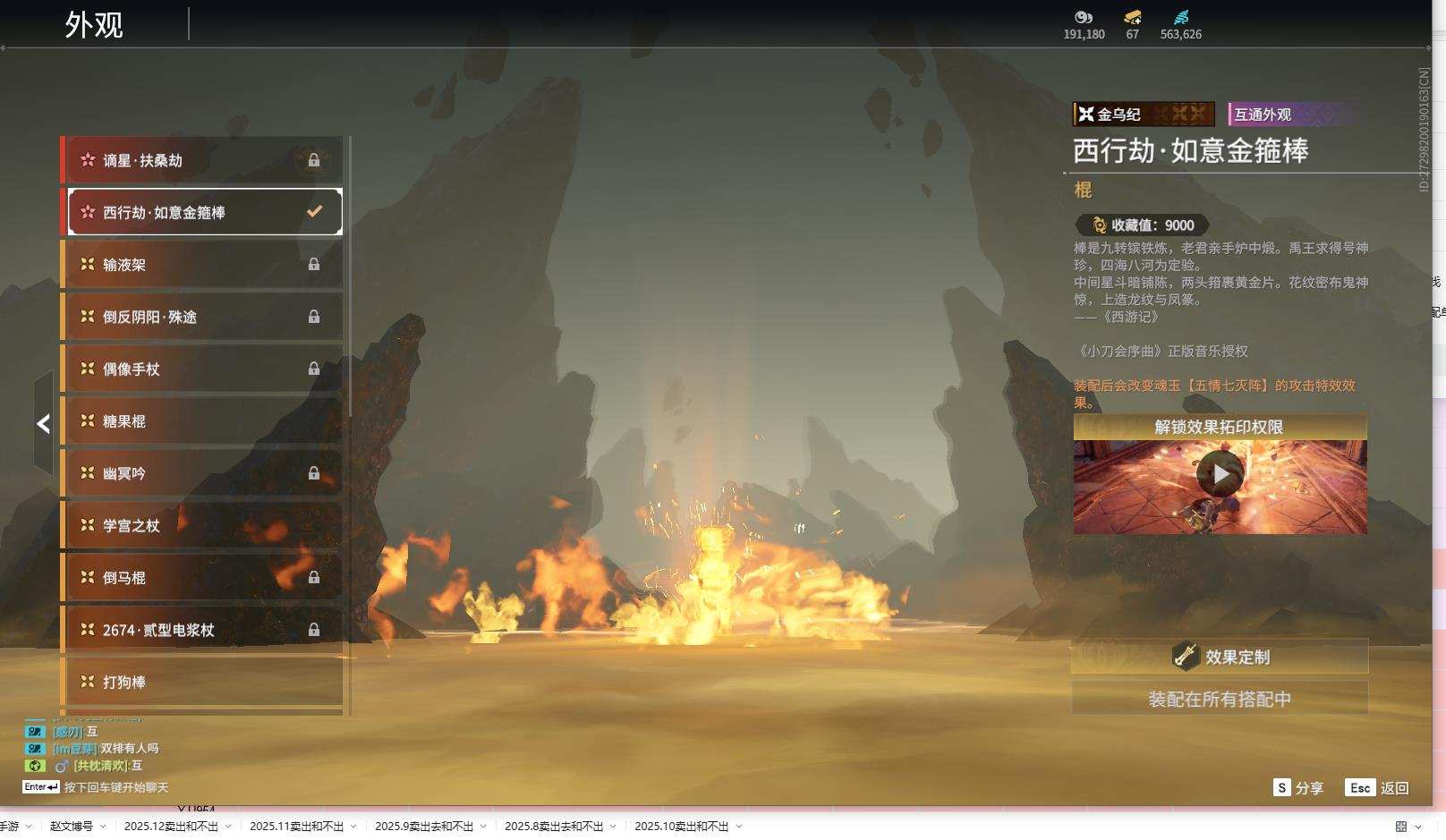Collapse the skin list with the left arrow
1446x840 pixels.
tap(43, 424)
